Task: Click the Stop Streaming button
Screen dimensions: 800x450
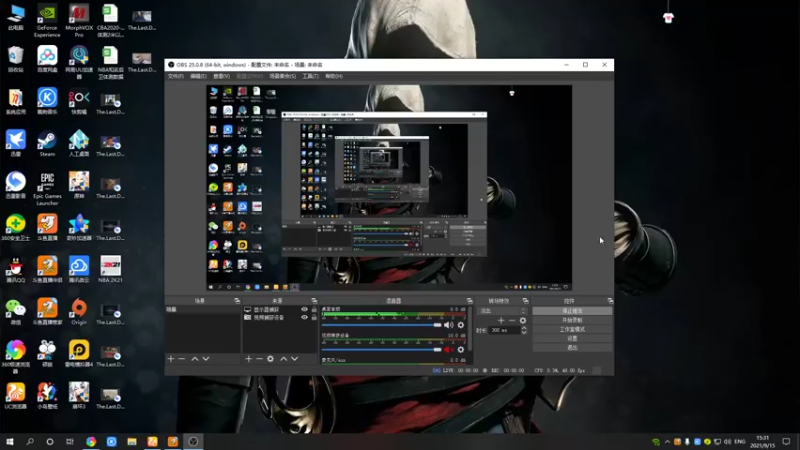Action: (x=572, y=311)
